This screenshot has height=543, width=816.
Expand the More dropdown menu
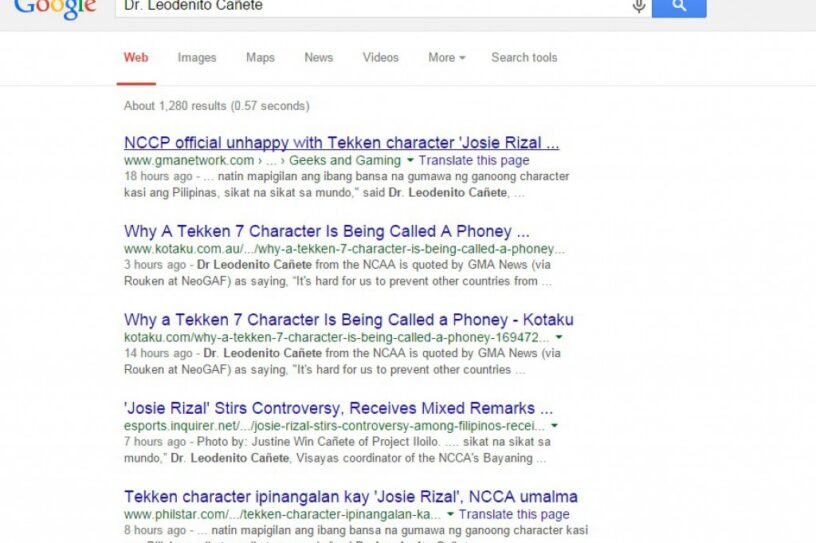click(x=447, y=58)
